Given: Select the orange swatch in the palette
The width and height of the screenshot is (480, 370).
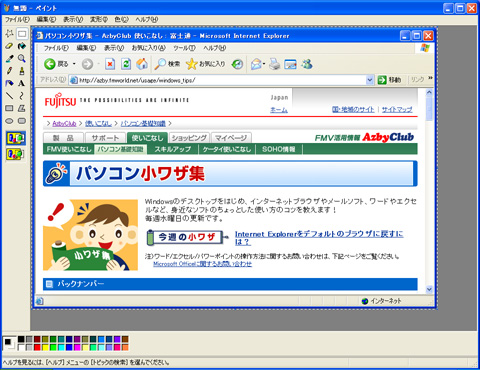Looking at the screenshot, I should pyautogui.click(x=125, y=347).
